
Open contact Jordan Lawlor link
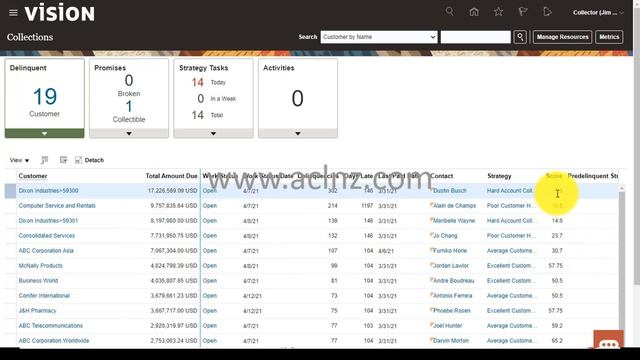coord(451,266)
